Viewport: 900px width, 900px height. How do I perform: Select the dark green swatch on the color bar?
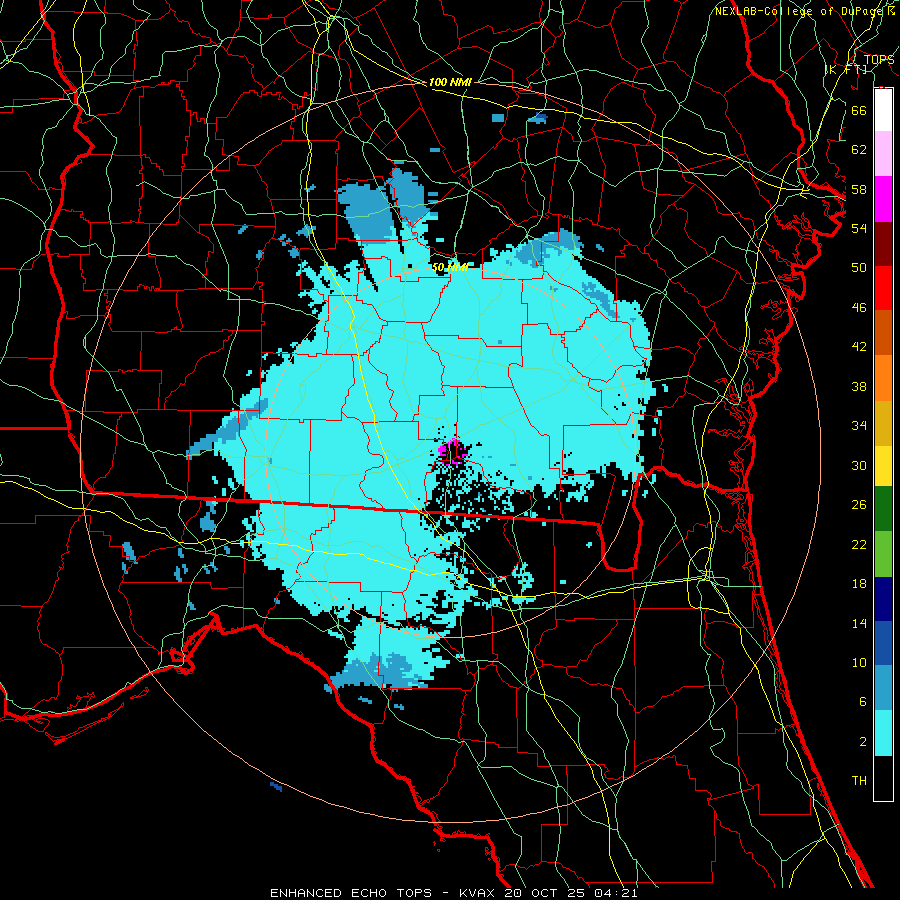click(x=883, y=509)
